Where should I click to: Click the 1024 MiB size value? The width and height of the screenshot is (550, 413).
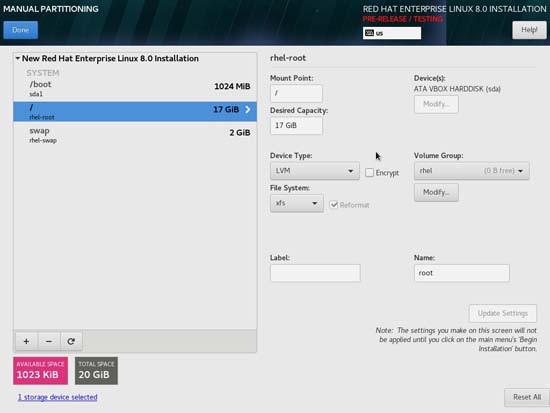232,86
